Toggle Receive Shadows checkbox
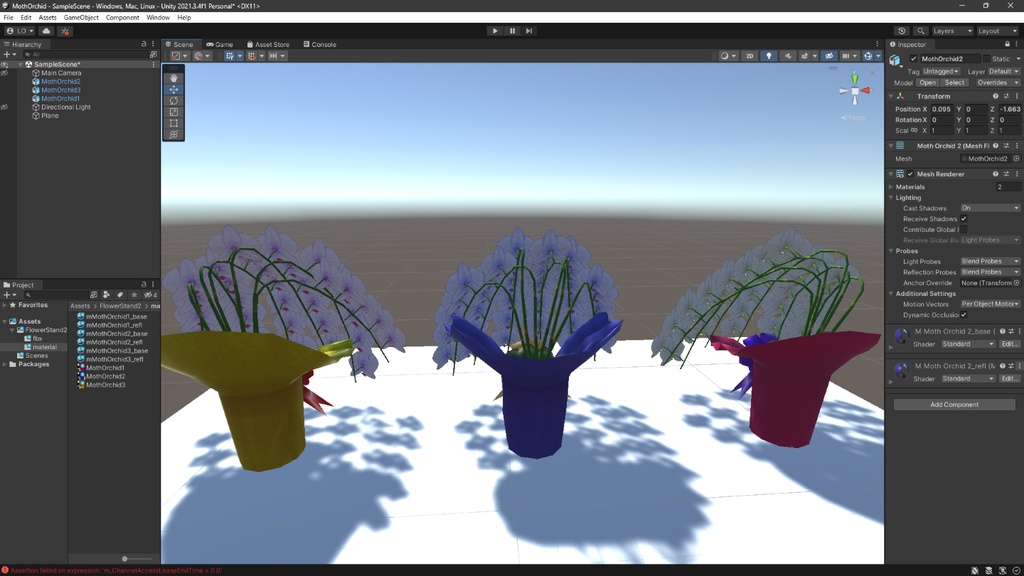 pos(963,219)
